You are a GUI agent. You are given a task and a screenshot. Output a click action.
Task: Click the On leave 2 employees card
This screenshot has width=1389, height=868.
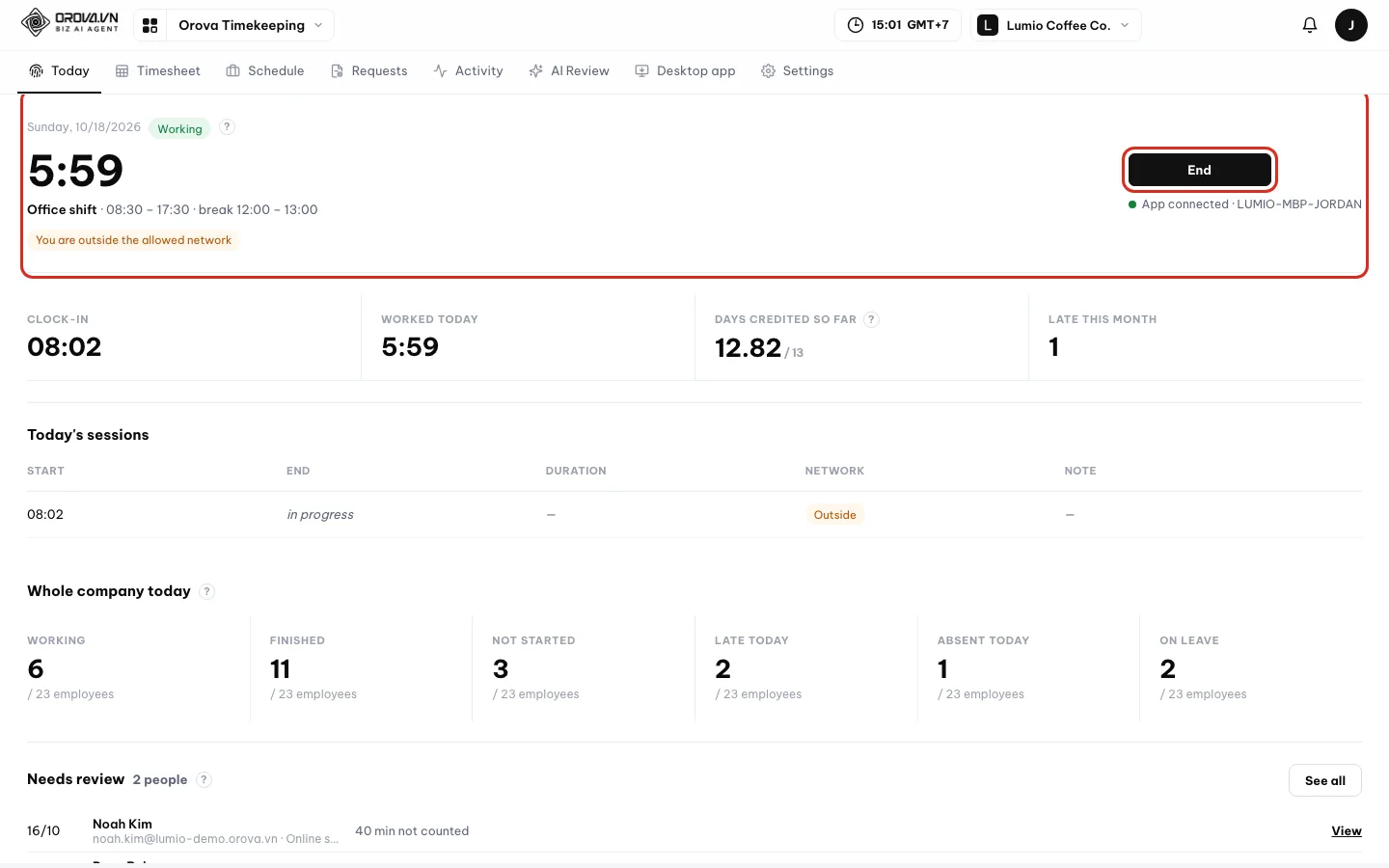(x=1251, y=667)
